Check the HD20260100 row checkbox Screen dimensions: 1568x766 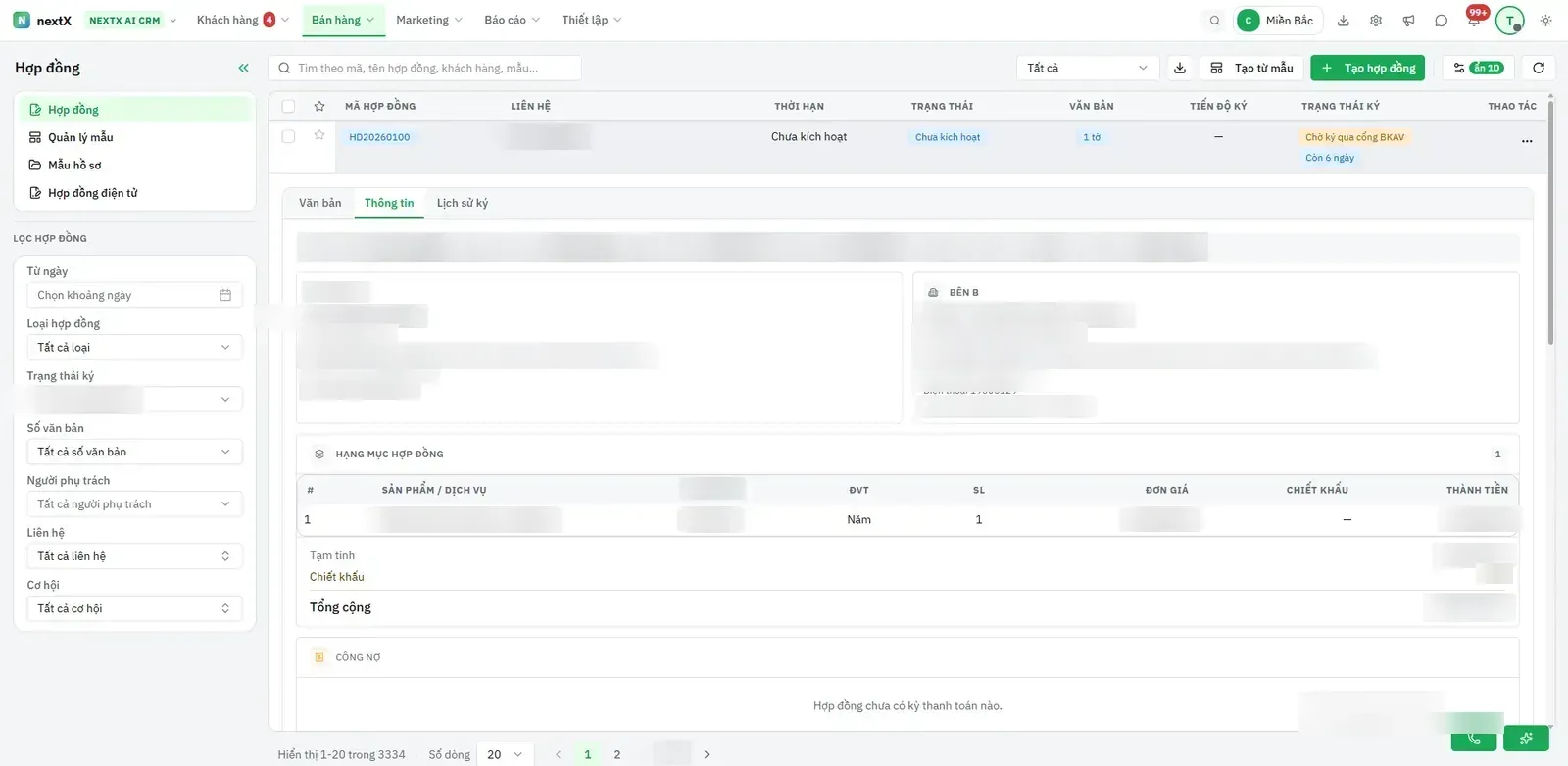click(x=288, y=136)
